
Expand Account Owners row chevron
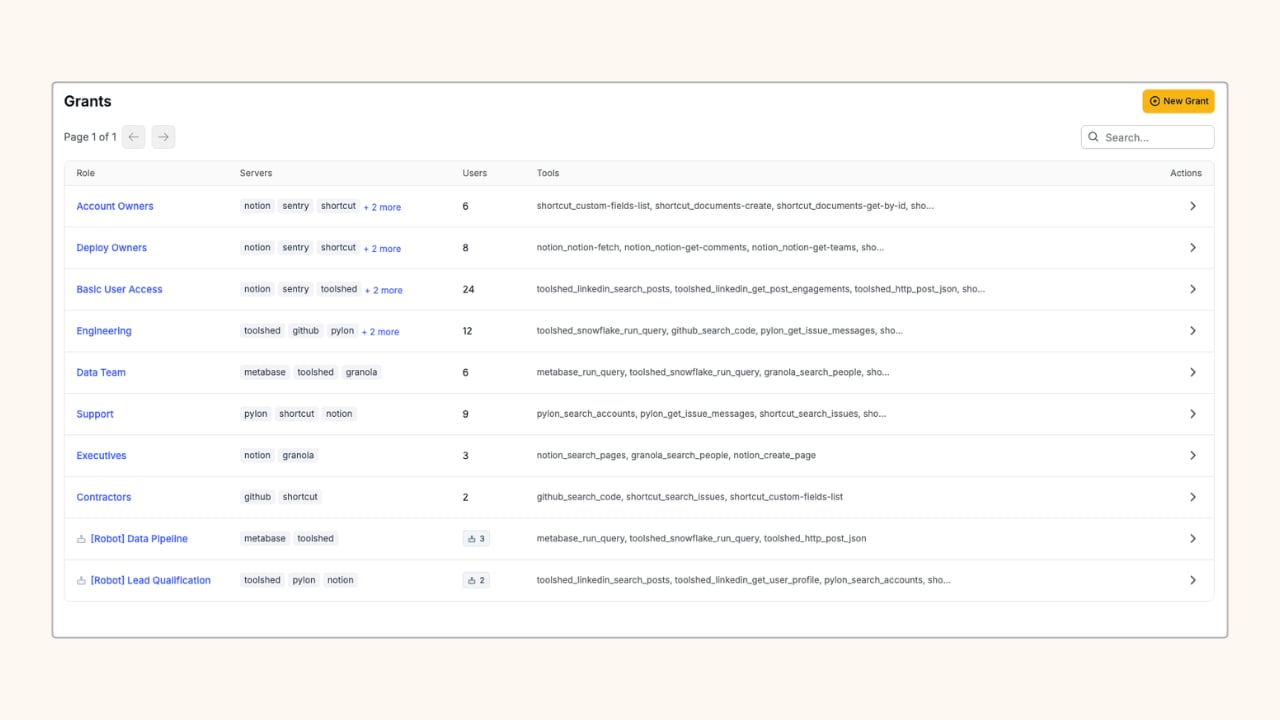1192,206
